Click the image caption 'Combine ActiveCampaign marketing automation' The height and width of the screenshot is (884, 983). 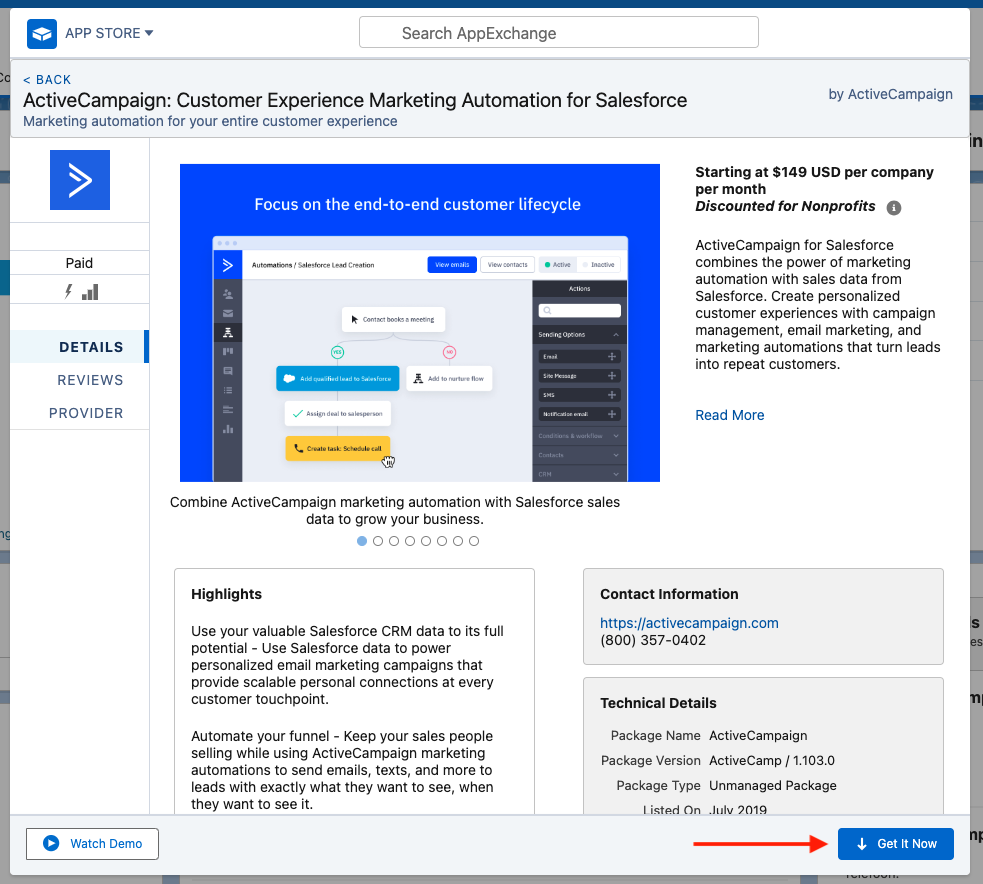tap(395, 510)
